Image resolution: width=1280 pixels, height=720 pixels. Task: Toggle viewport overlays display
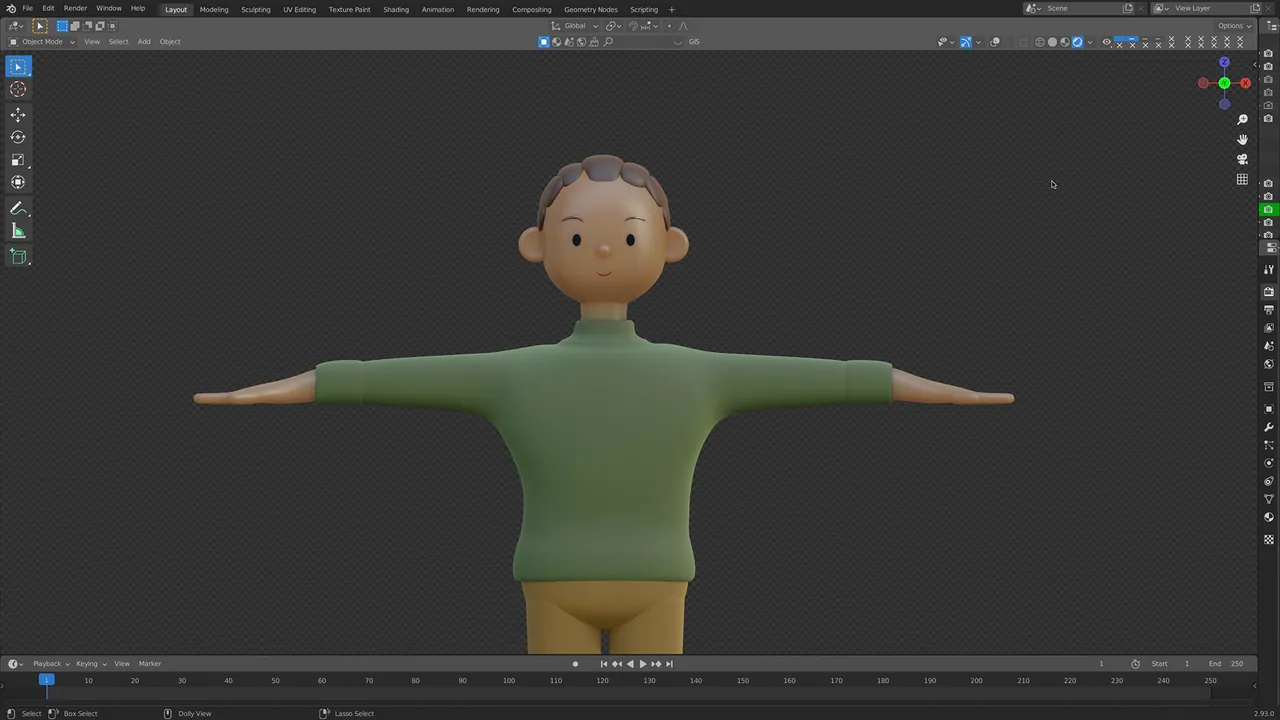click(x=995, y=42)
